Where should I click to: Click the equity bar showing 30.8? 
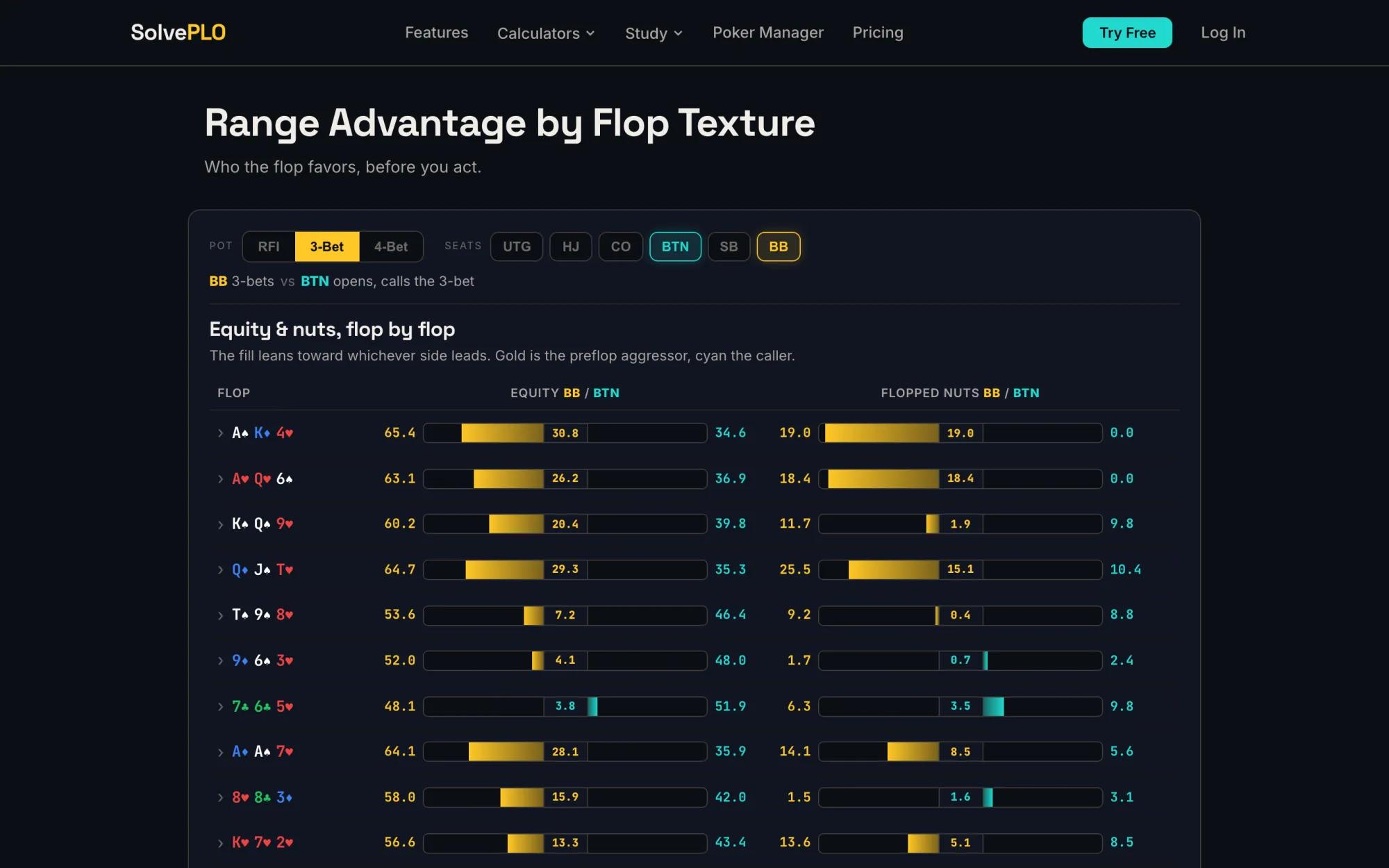565,433
